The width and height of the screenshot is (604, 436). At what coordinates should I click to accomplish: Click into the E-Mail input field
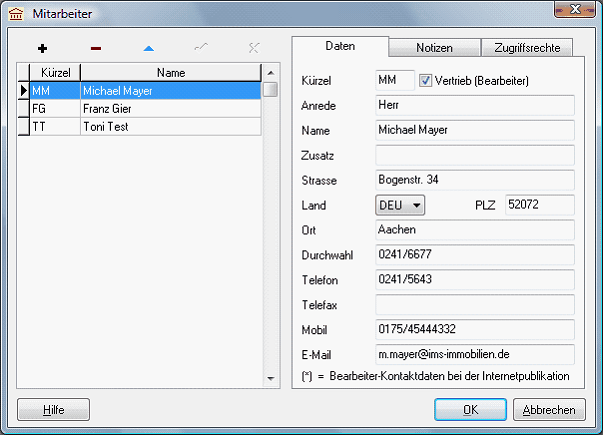[474, 354]
